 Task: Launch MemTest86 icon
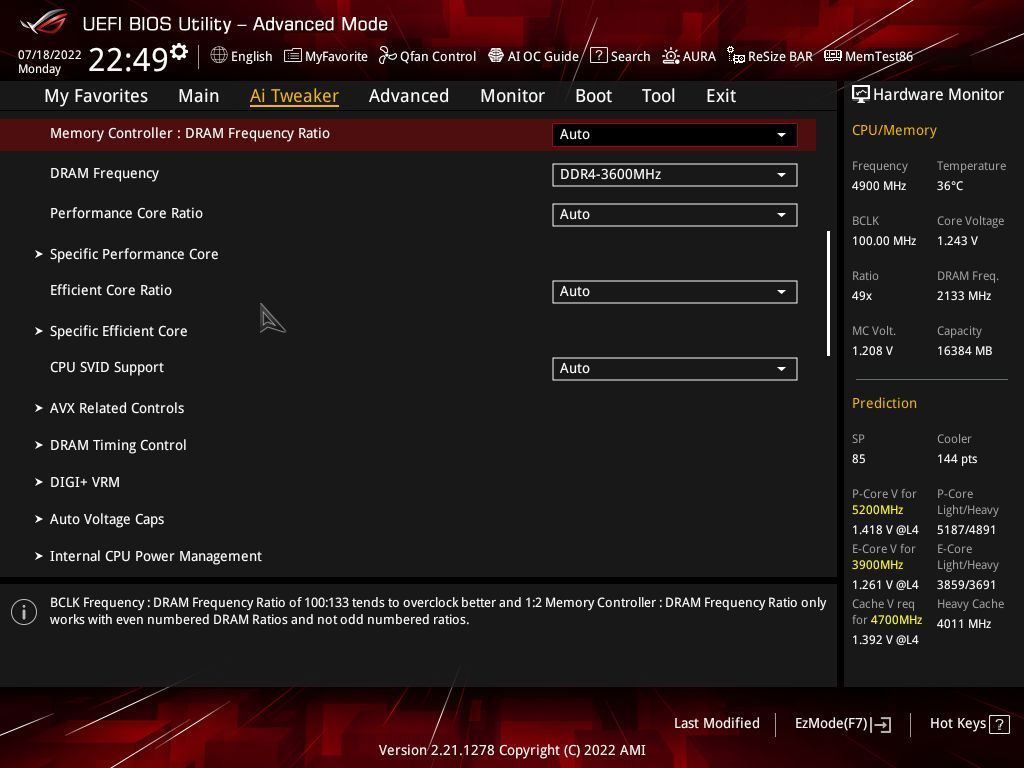click(833, 56)
